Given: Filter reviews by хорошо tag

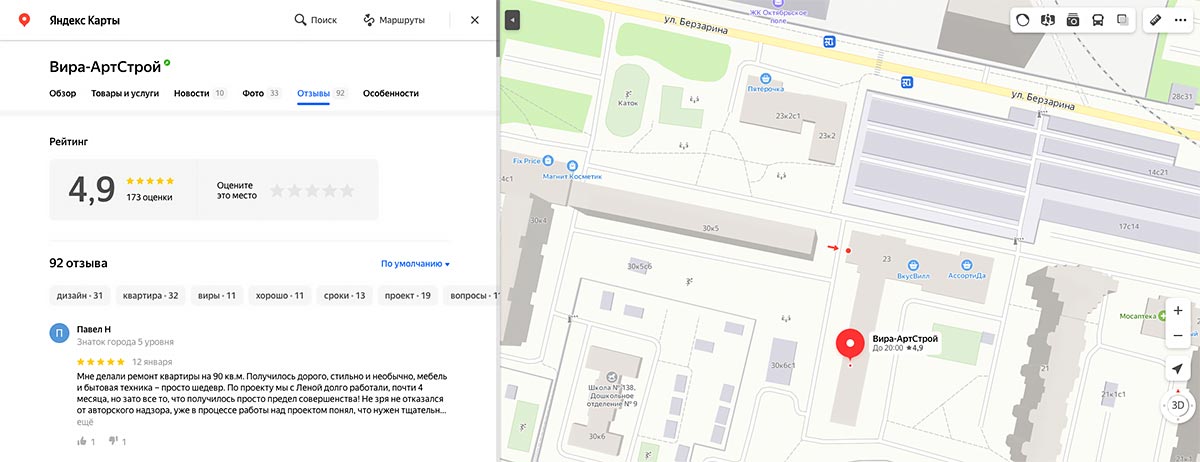Looking at the screenshot, I should click(x=280, y=295).
